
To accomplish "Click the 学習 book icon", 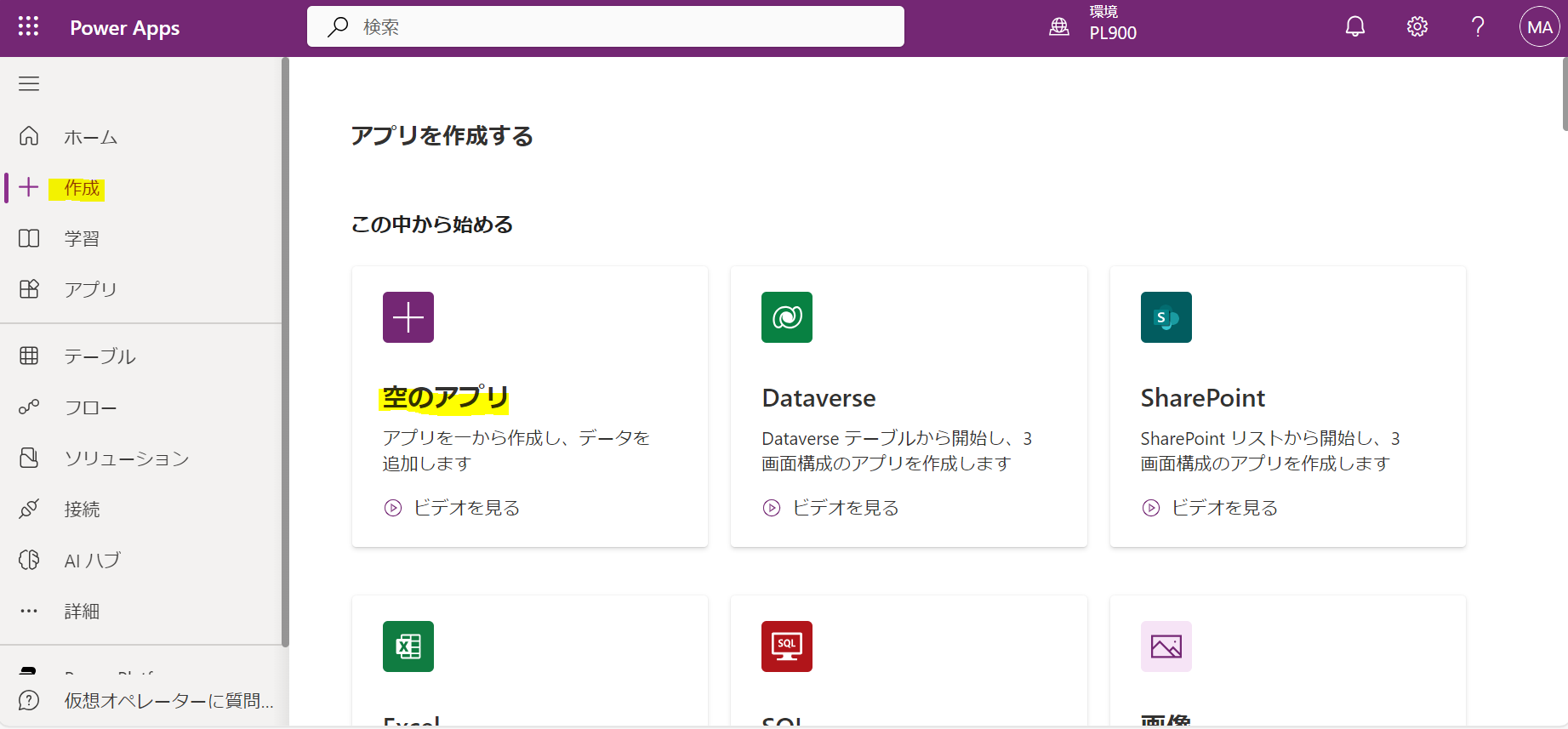I will [x=29, y=238].
